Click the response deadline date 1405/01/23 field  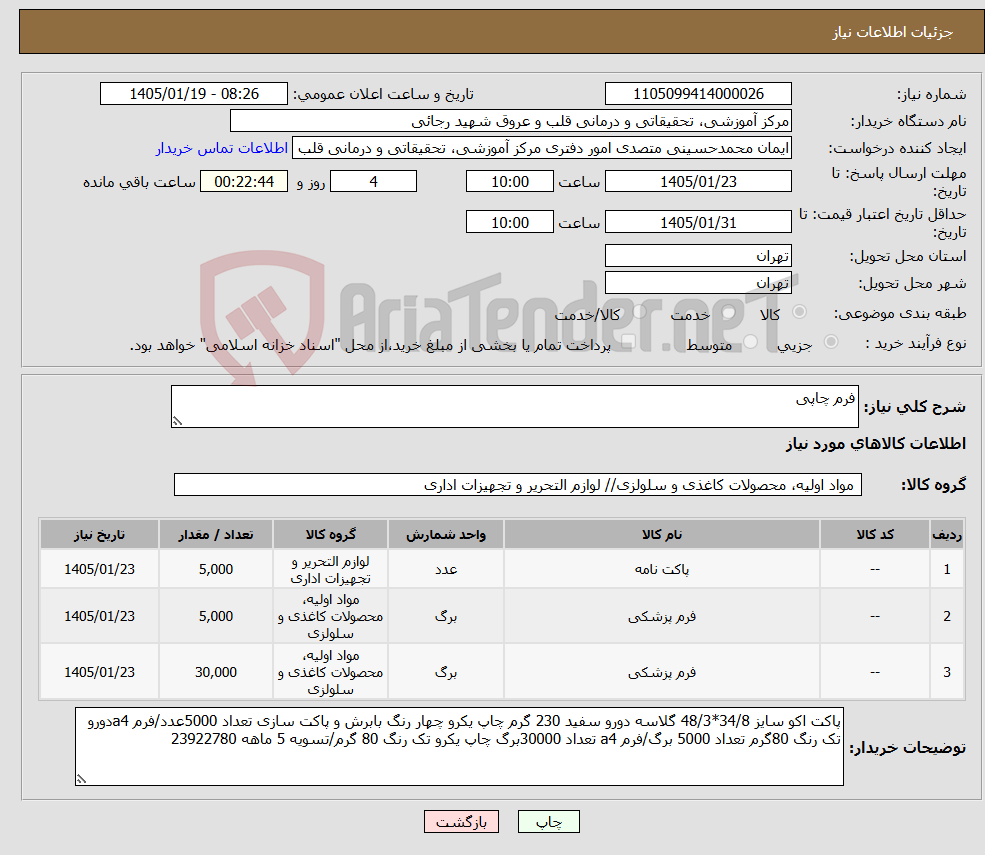click(x=698, y=182)
